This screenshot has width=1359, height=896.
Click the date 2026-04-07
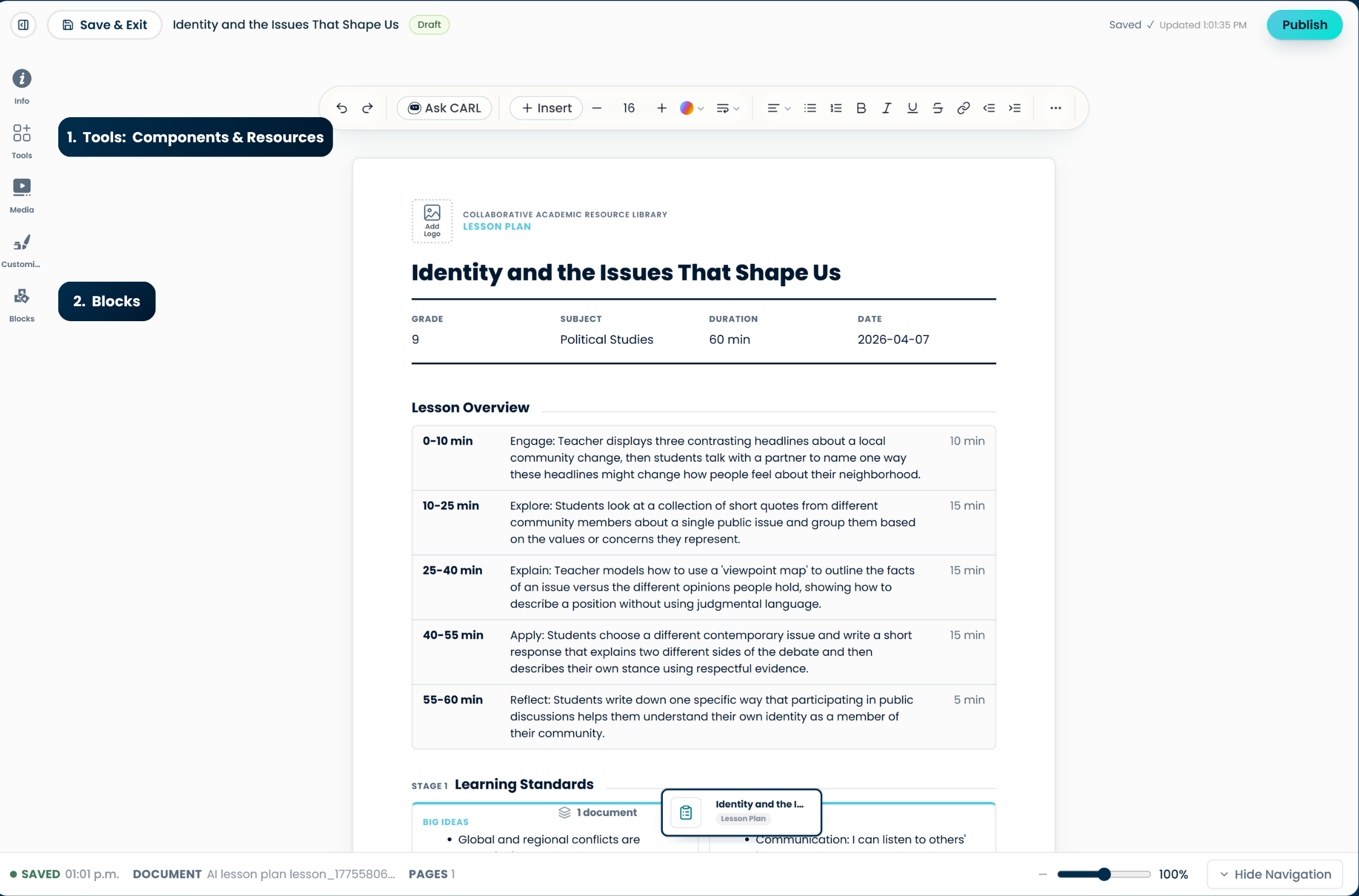(x=893, y=339)
